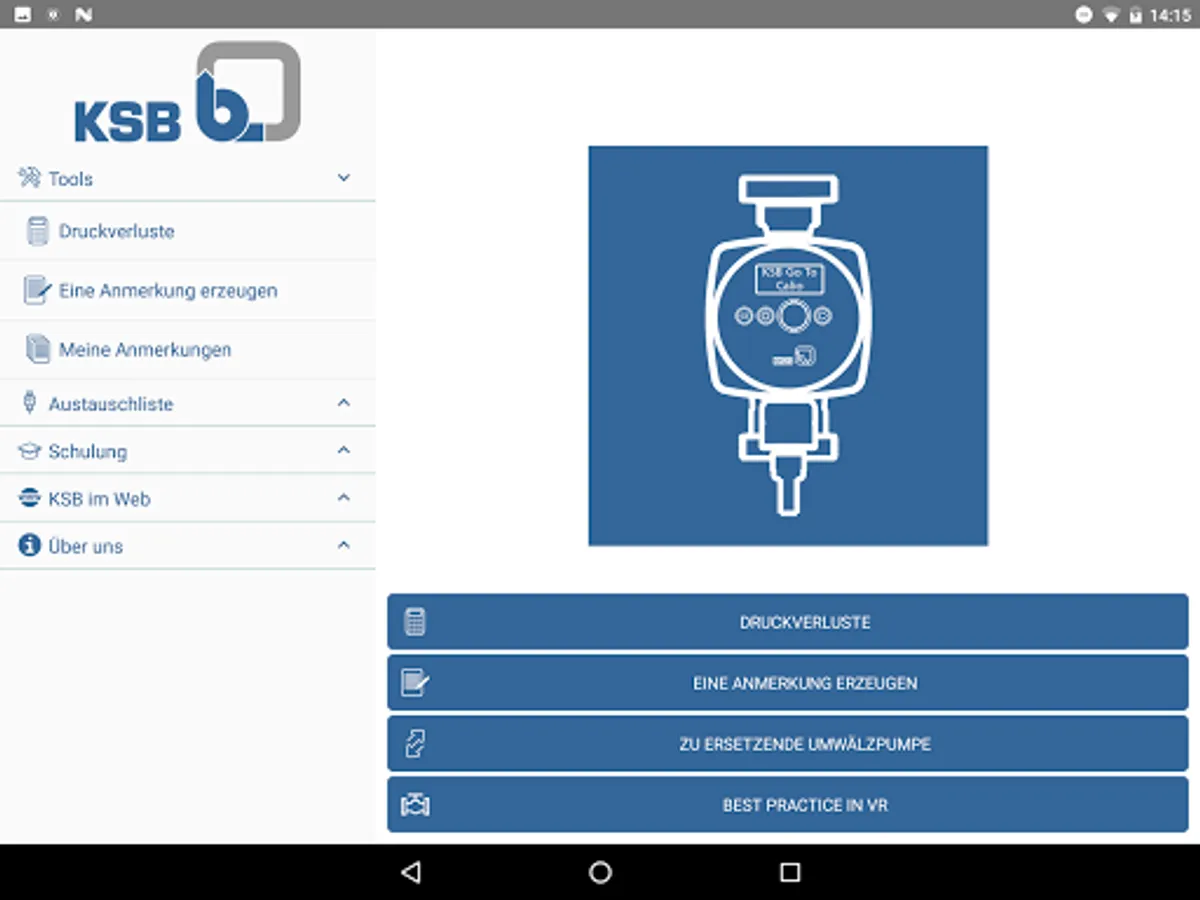Expand the Schulung section chevron
The image size is (1200, 900).
tap(343, 451)
